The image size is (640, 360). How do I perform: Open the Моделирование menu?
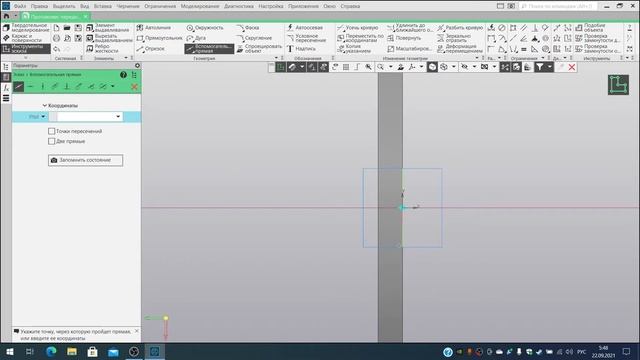click(200, 6)
